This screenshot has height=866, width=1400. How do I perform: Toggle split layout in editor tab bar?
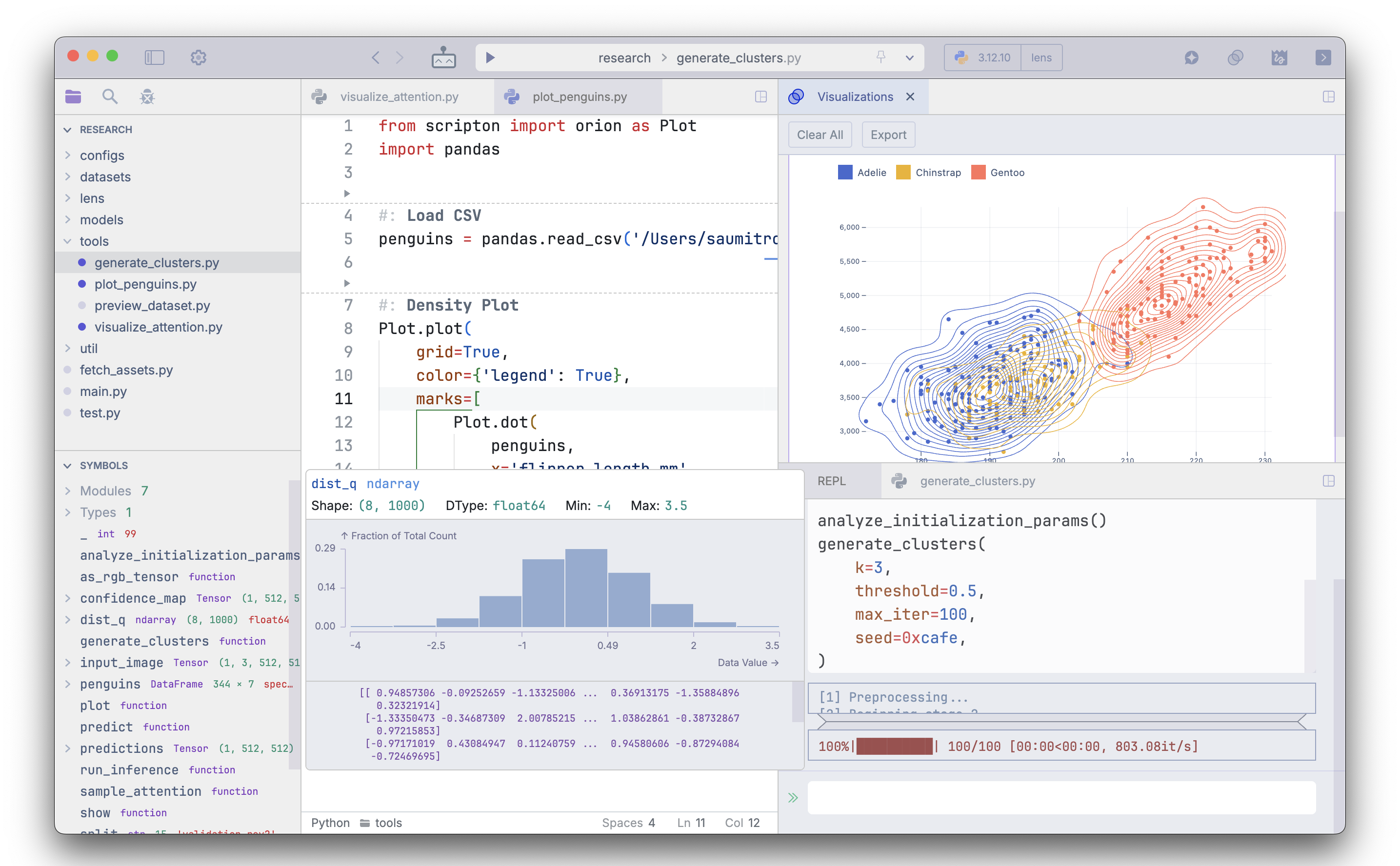[760, 96]
